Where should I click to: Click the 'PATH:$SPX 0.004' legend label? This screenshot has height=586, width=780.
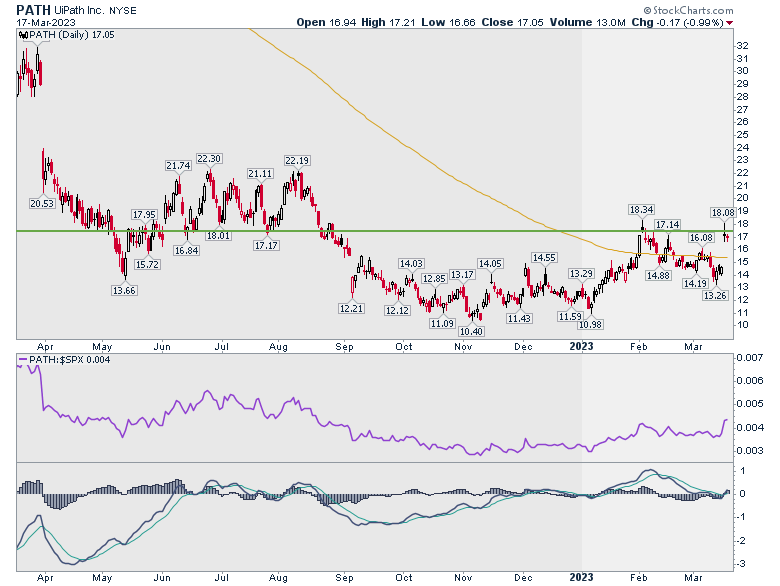(x=70, y=360)
